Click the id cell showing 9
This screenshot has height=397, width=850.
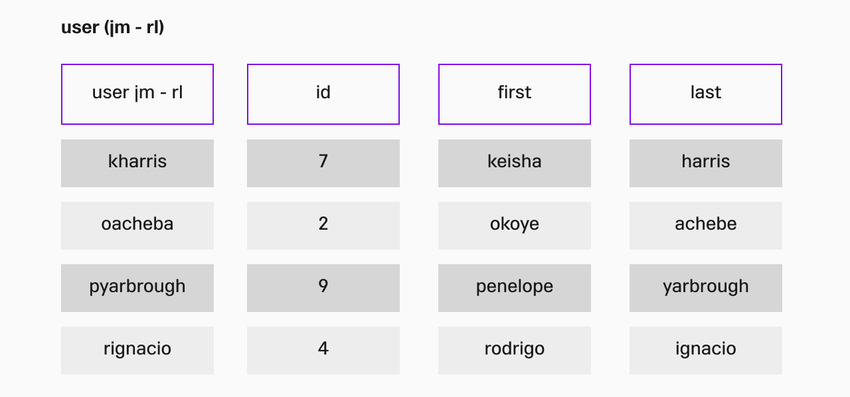pyautogui.click(x=323, y=288)
